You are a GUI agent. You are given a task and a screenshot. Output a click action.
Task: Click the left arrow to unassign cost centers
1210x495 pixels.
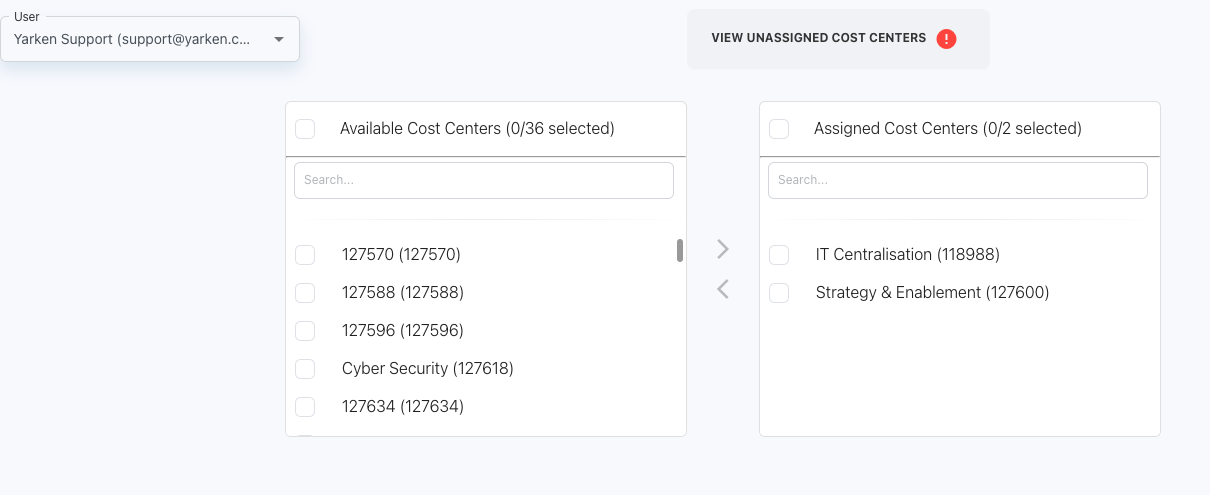[x=723, y=289]
